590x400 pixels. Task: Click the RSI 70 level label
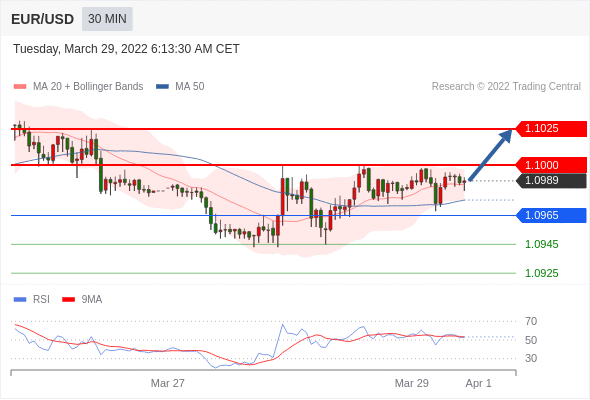[x=531, y=321]
